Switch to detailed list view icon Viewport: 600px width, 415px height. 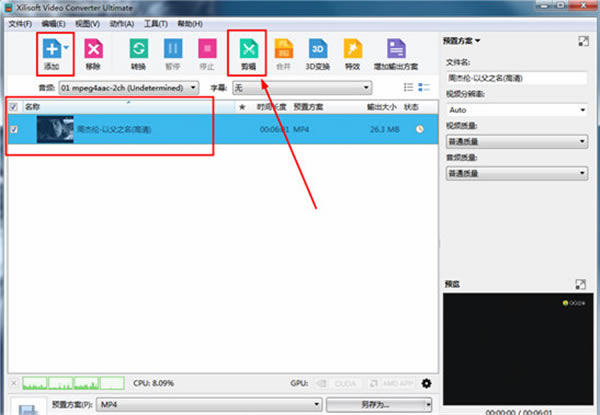point(424,87)
